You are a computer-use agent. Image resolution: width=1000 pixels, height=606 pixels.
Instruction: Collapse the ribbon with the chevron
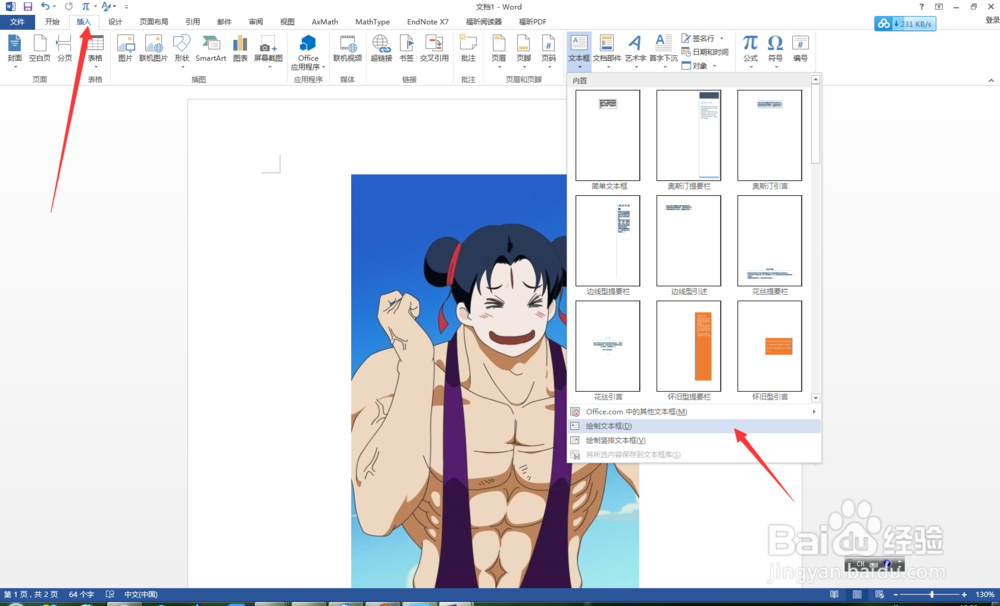click(991, 80)
